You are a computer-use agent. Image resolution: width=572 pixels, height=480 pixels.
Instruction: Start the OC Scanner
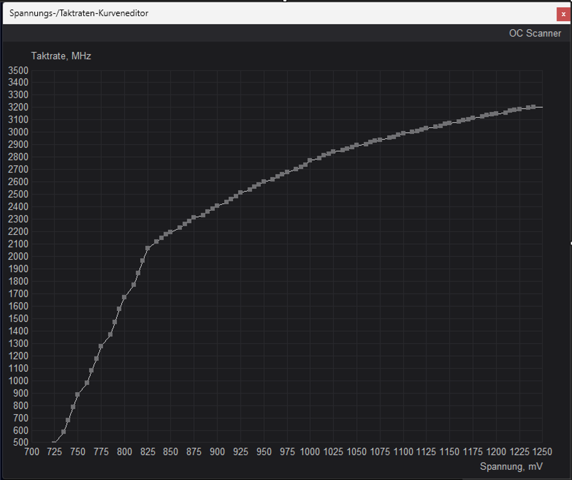pyautogui.click(x=535, y=33)
